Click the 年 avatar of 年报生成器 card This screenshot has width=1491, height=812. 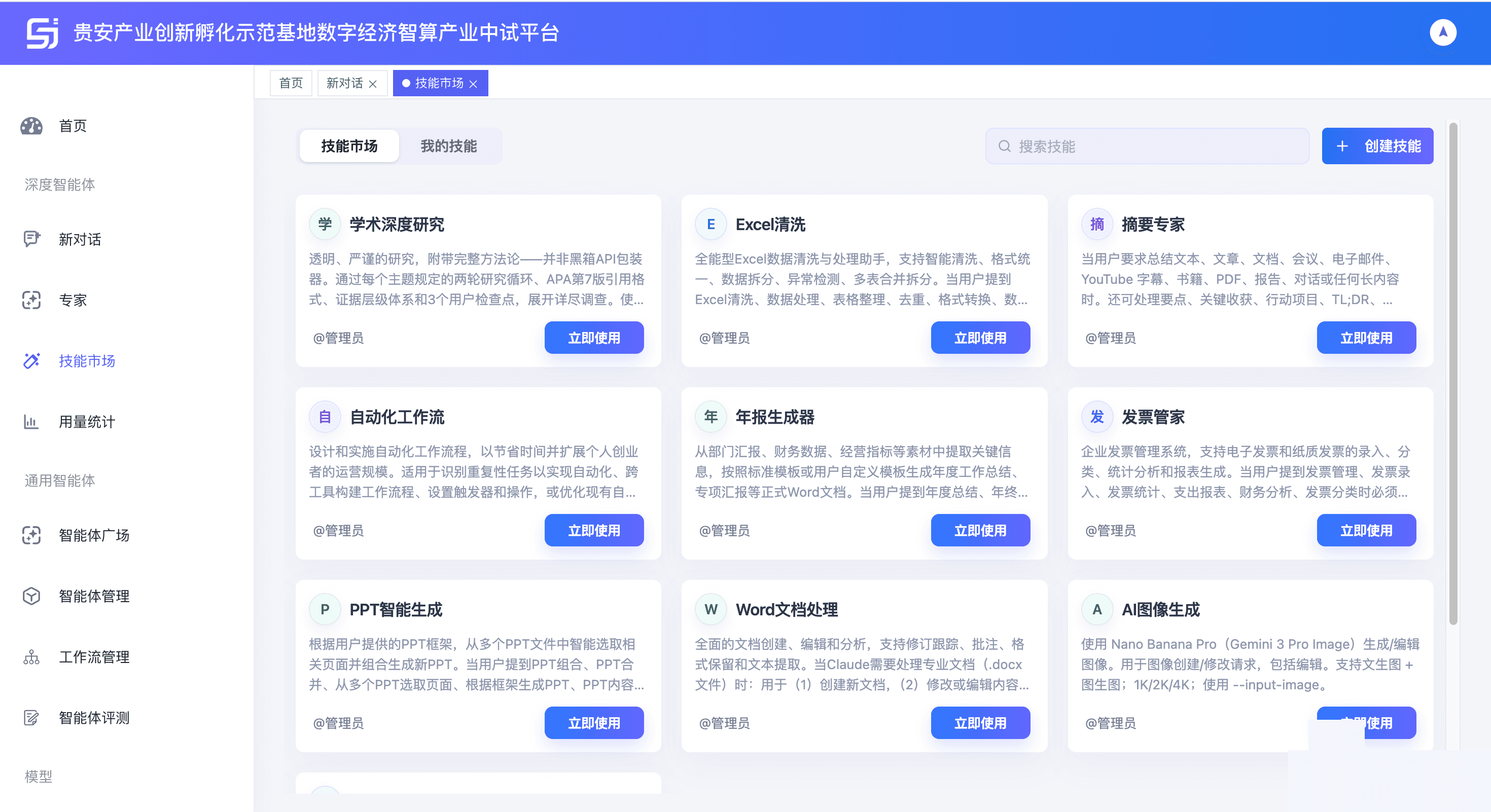tap(711, 417)
